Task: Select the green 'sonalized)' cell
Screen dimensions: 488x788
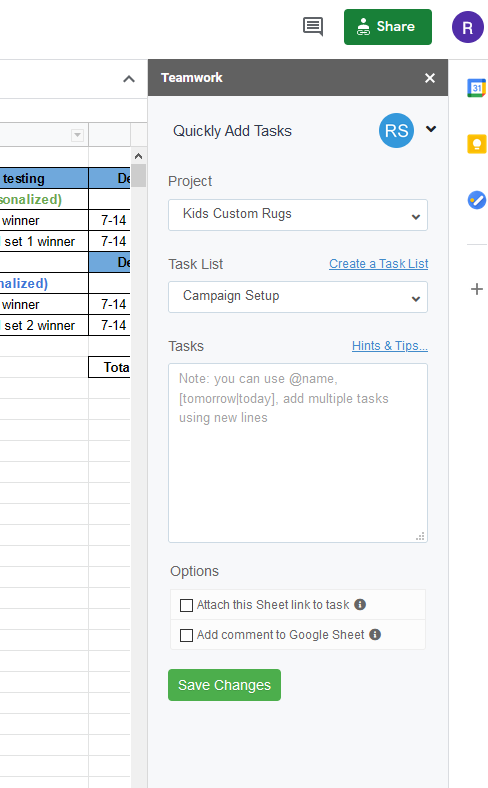Action: coord(44,200)
